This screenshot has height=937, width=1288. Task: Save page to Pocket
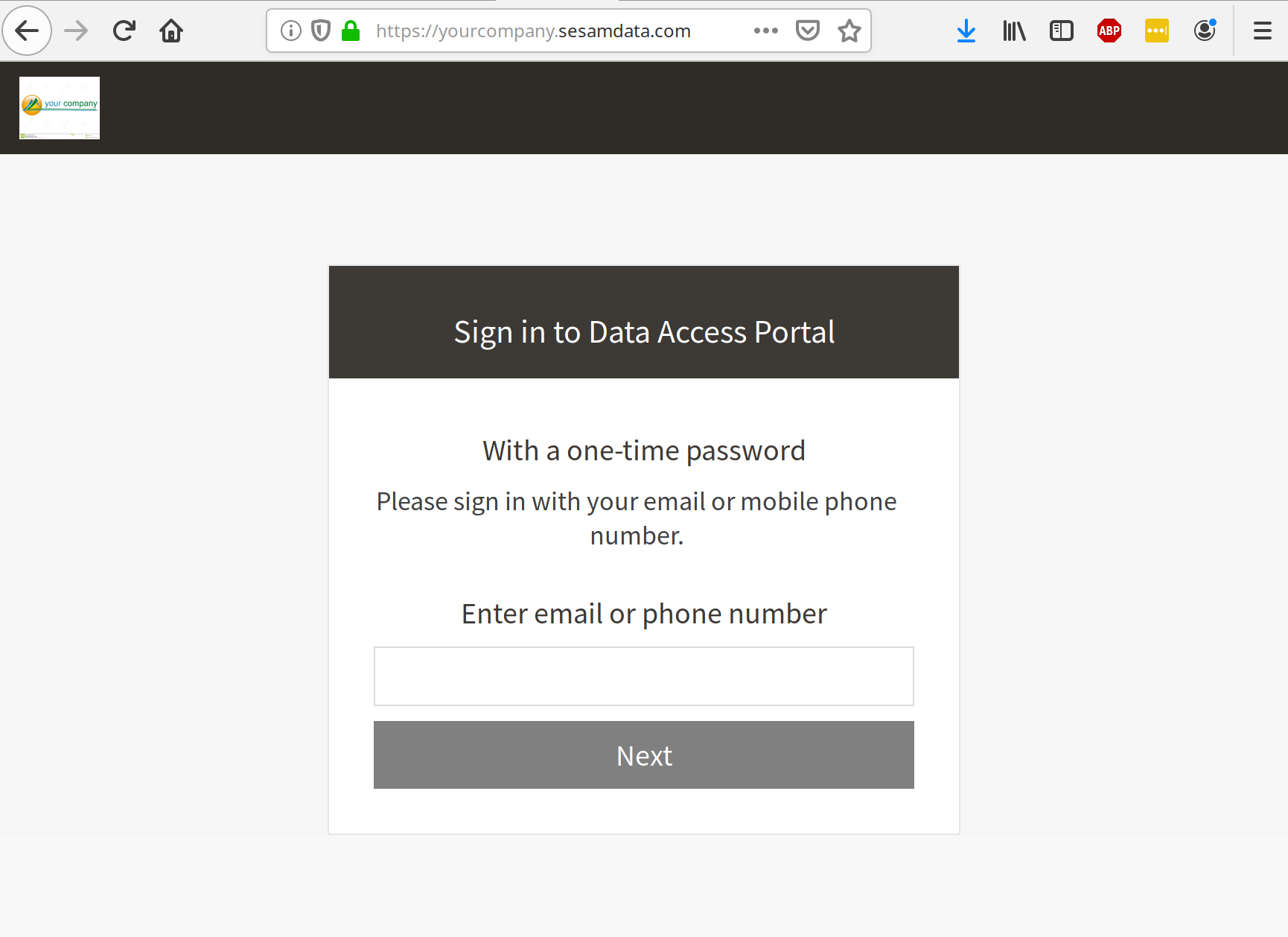tap(808, 31)
